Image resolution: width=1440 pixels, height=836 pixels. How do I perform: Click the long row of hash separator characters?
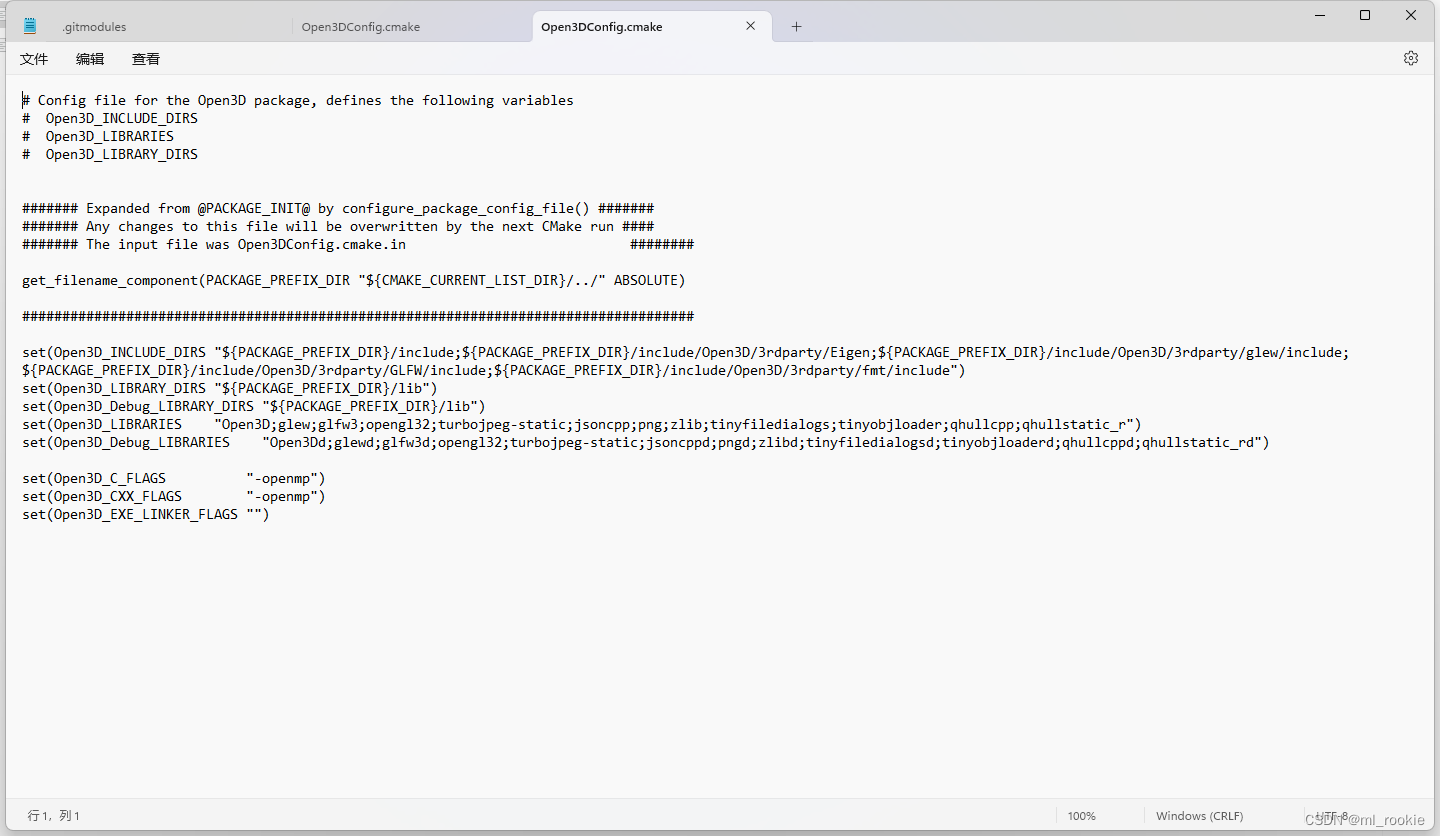click(358, 316)
